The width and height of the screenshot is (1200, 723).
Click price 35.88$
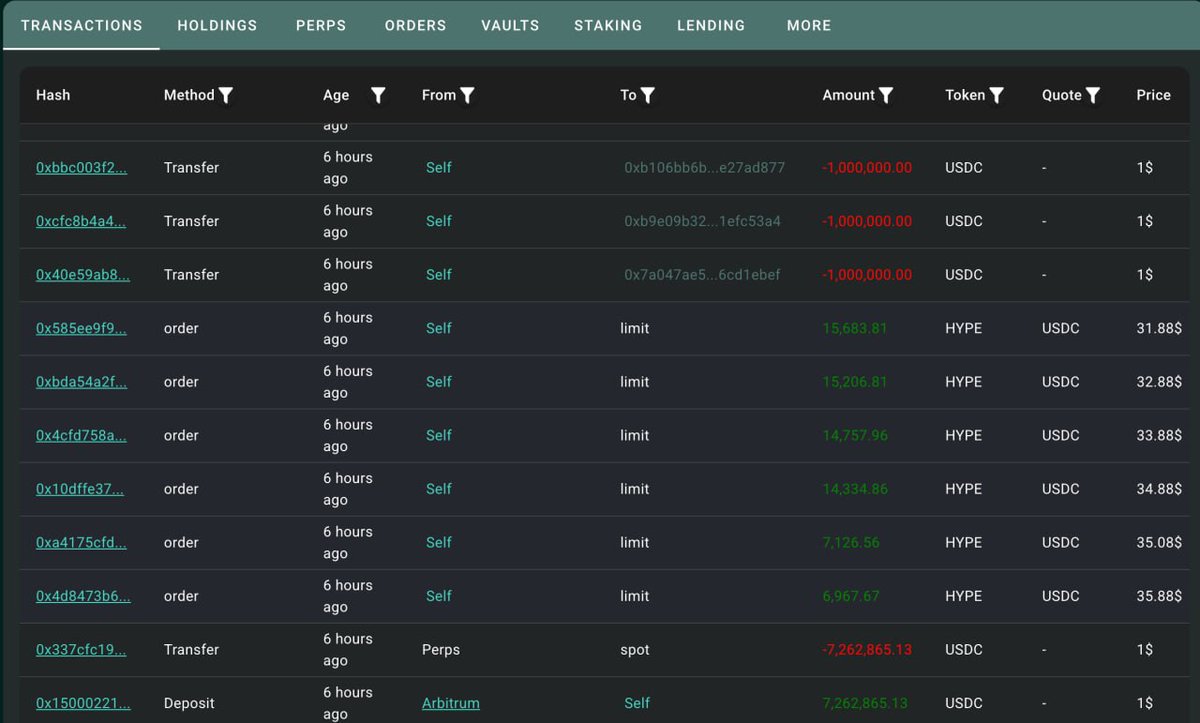pyautogui.click(x=1159, y=596)
